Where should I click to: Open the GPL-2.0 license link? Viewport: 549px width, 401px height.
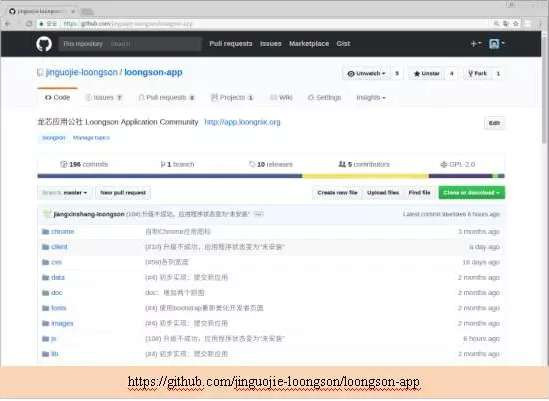click(458, 164)
